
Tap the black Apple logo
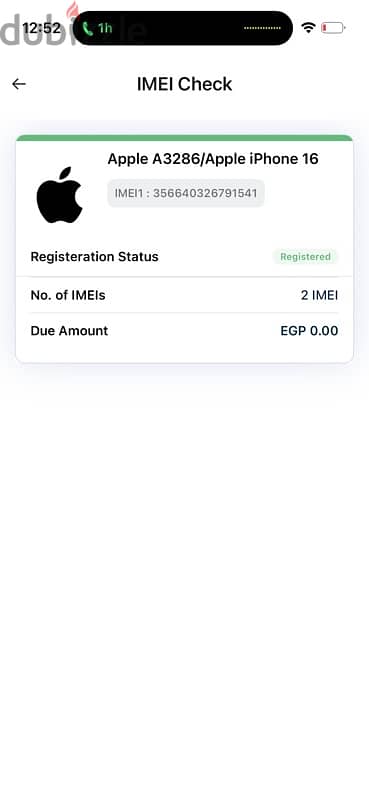click(60, 194)
